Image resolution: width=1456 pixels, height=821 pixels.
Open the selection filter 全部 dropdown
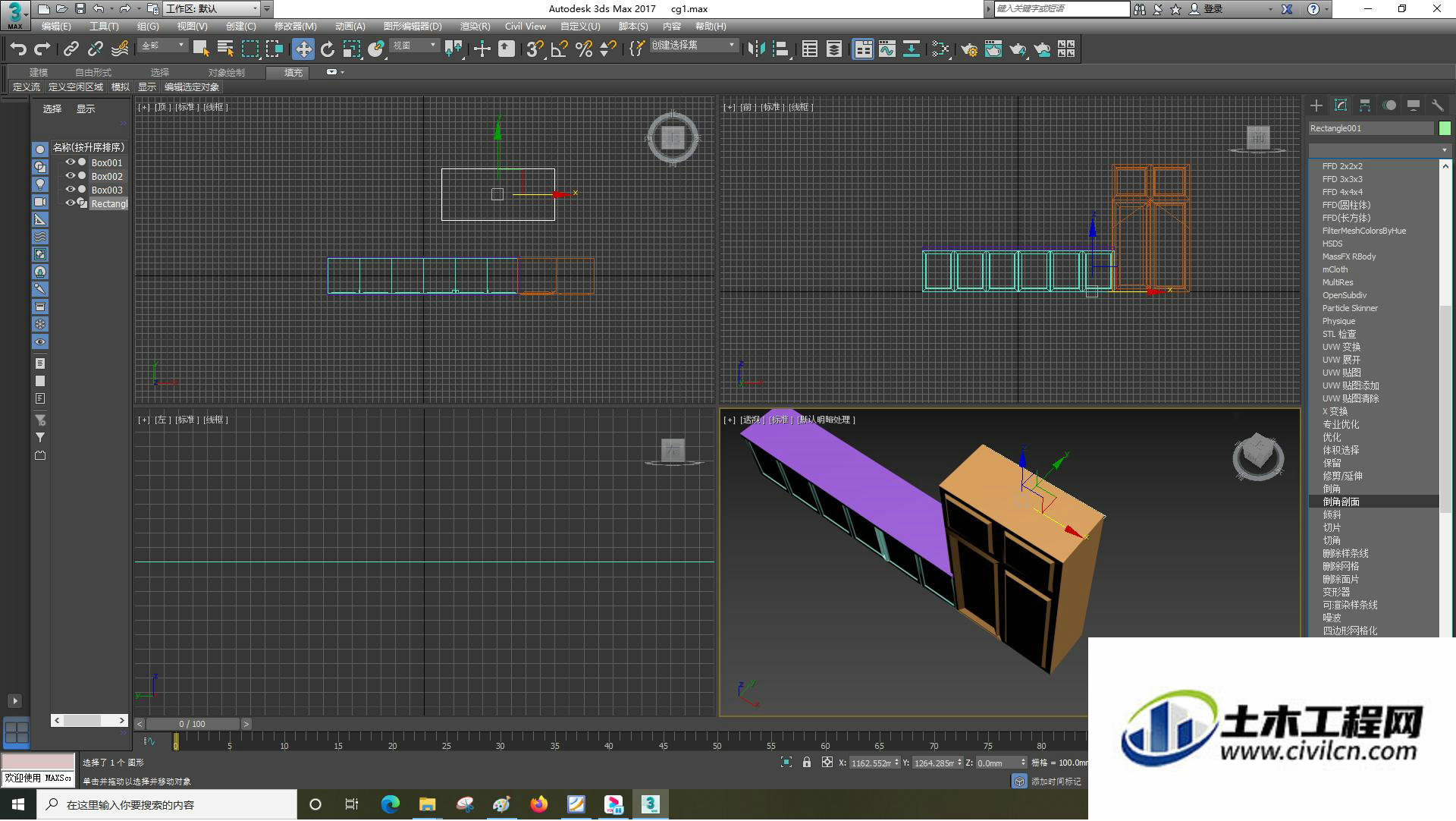tap(162, 46)
